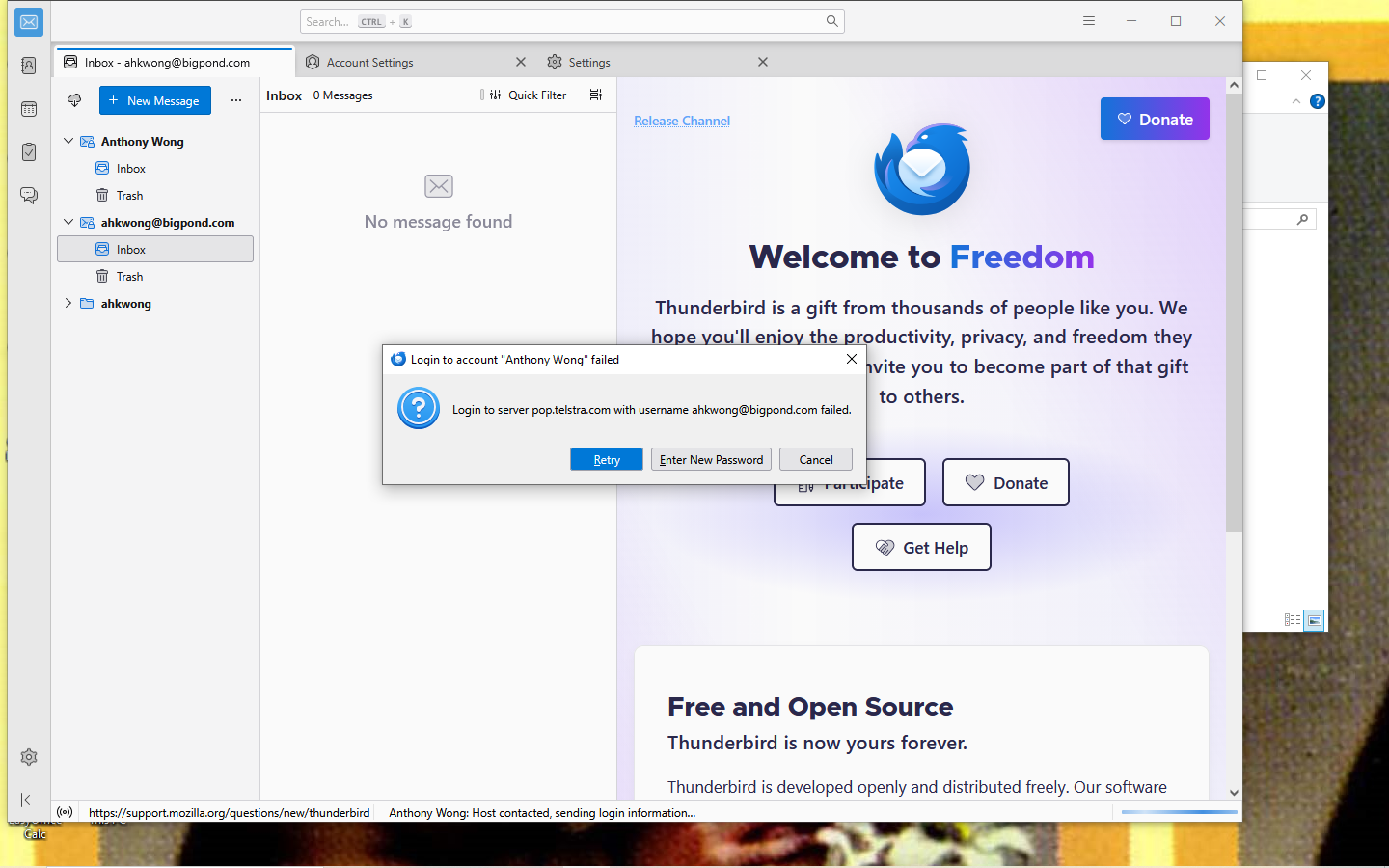Select the ahkwong local folder
1389x868 pixels.
pos(155,303)
